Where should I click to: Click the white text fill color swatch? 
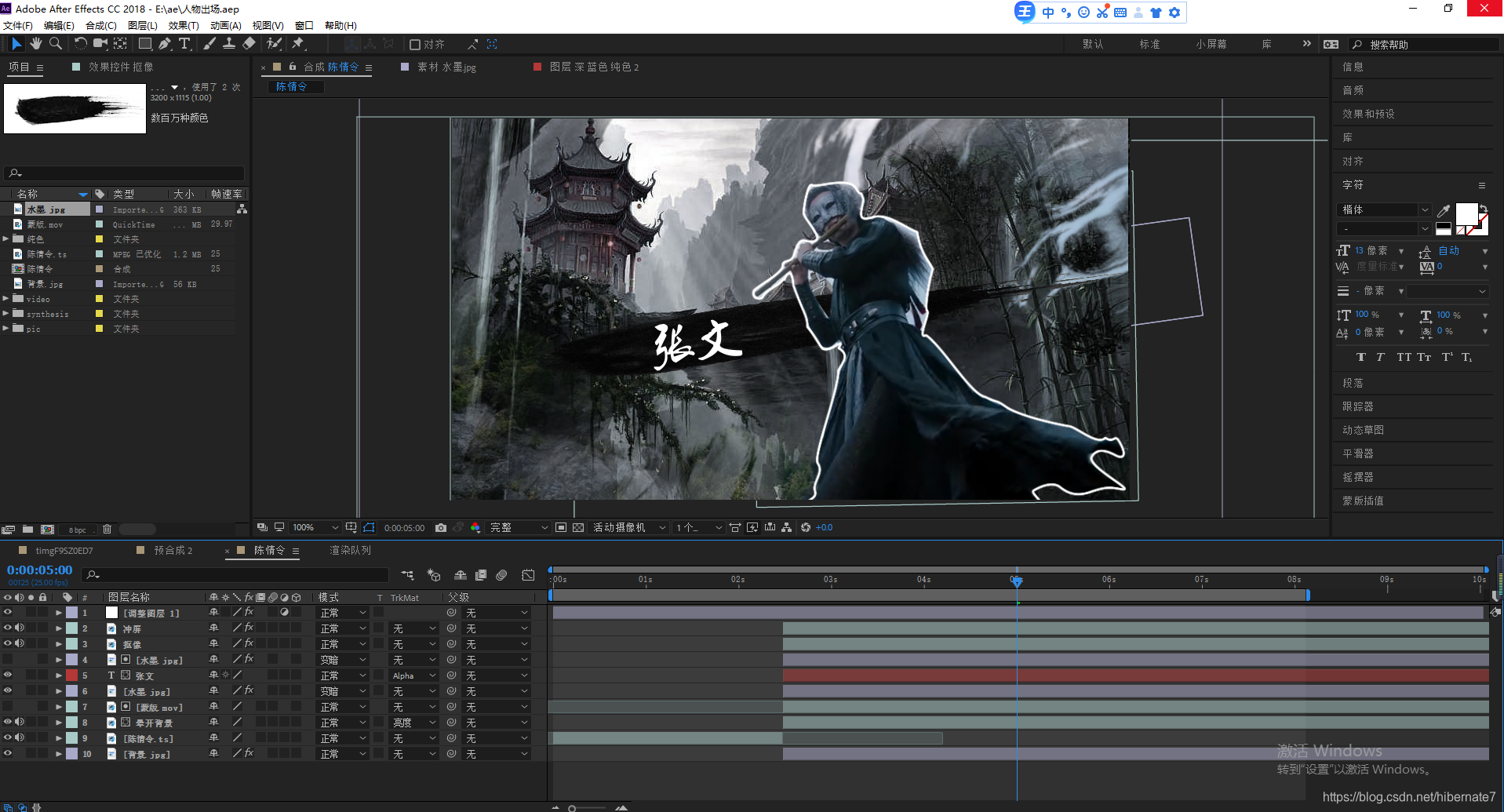pos(1466,214)
